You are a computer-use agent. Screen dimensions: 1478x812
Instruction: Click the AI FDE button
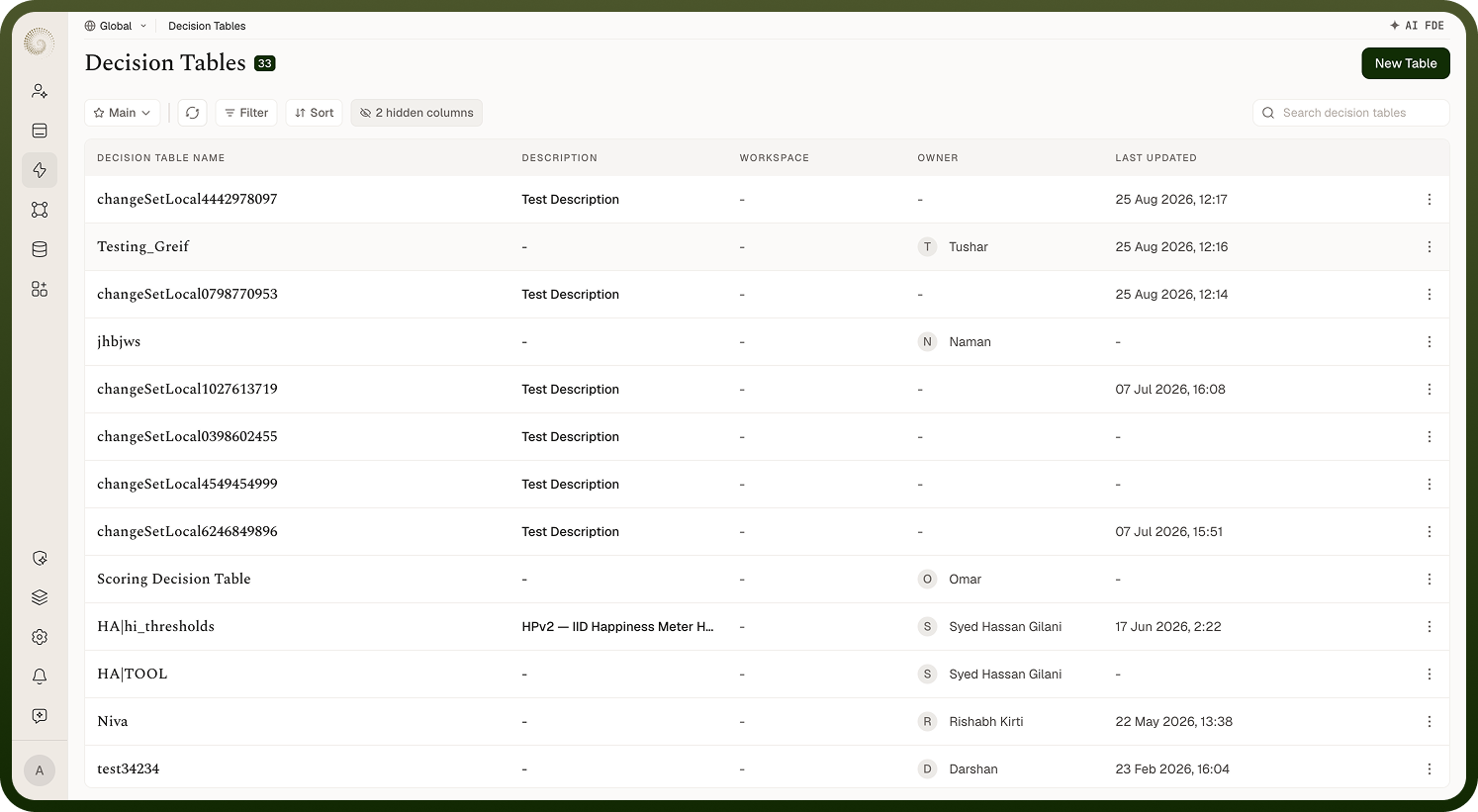[x=1417, y=26]
